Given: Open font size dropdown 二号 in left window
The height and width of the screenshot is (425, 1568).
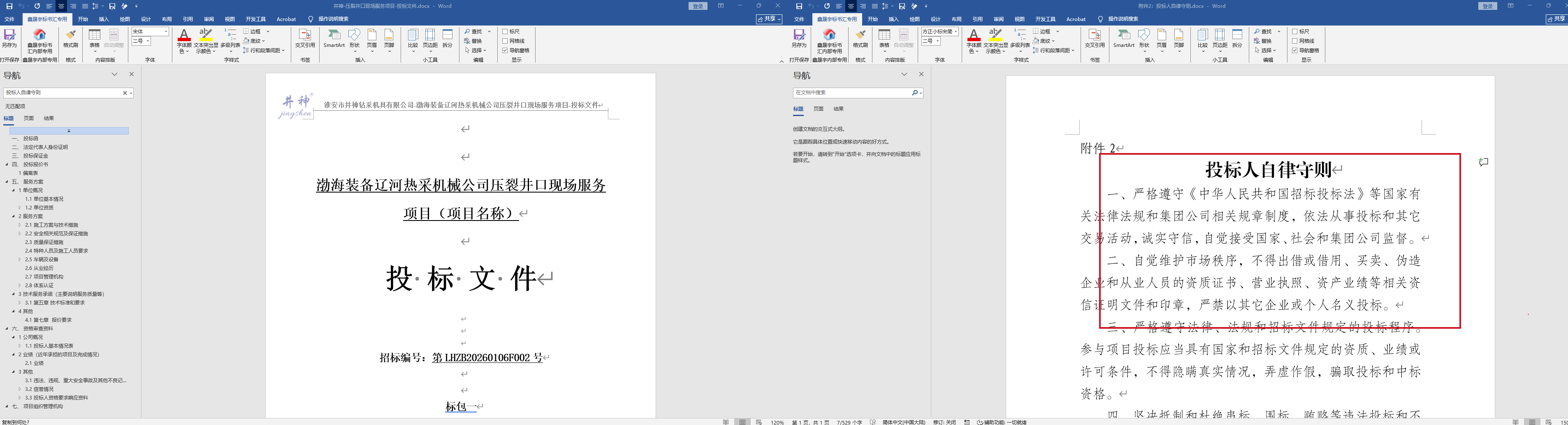Looking at the screenshot, I should pos(148,42).
